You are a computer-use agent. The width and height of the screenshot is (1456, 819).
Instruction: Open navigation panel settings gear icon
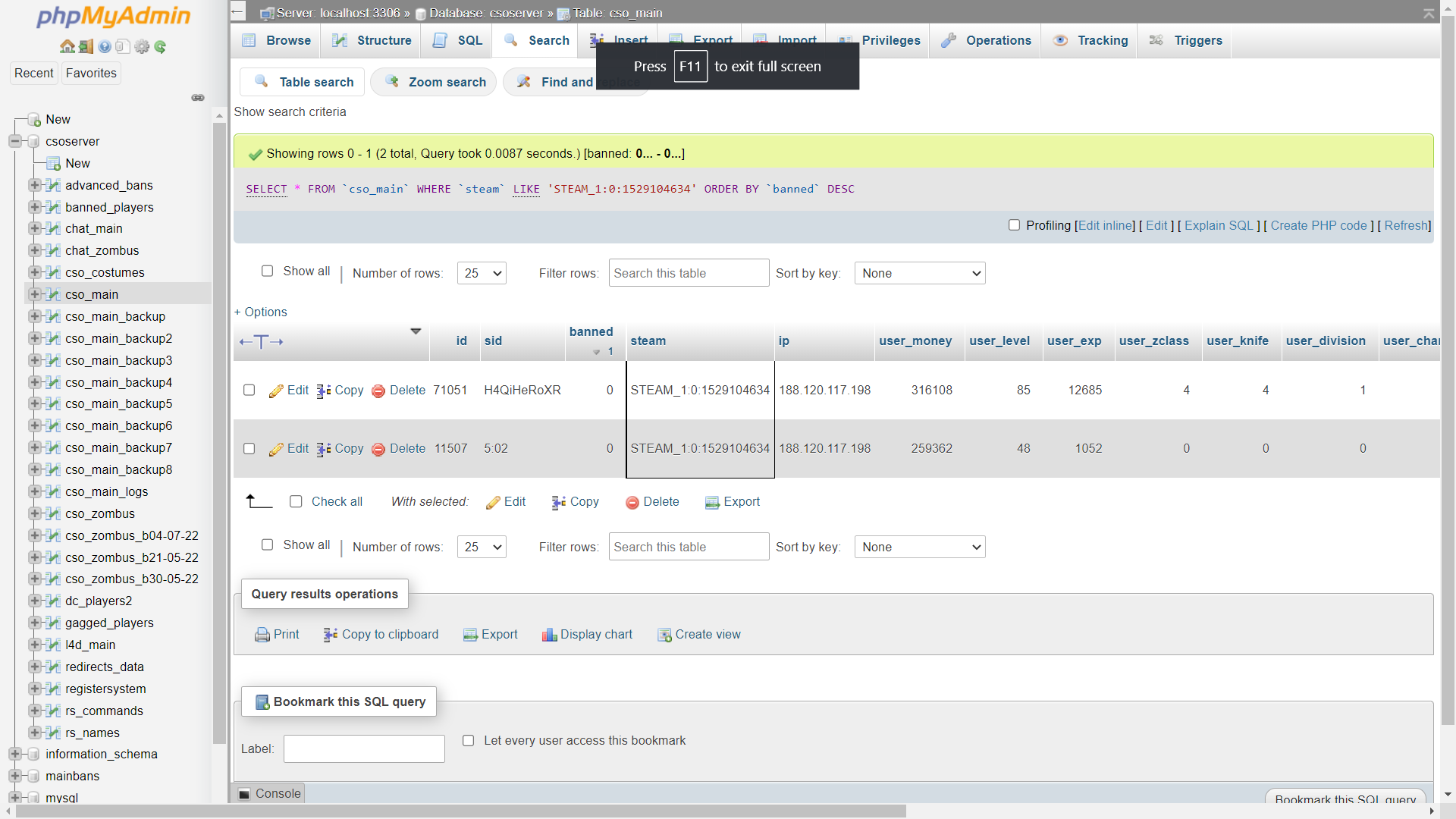(142, 47)
